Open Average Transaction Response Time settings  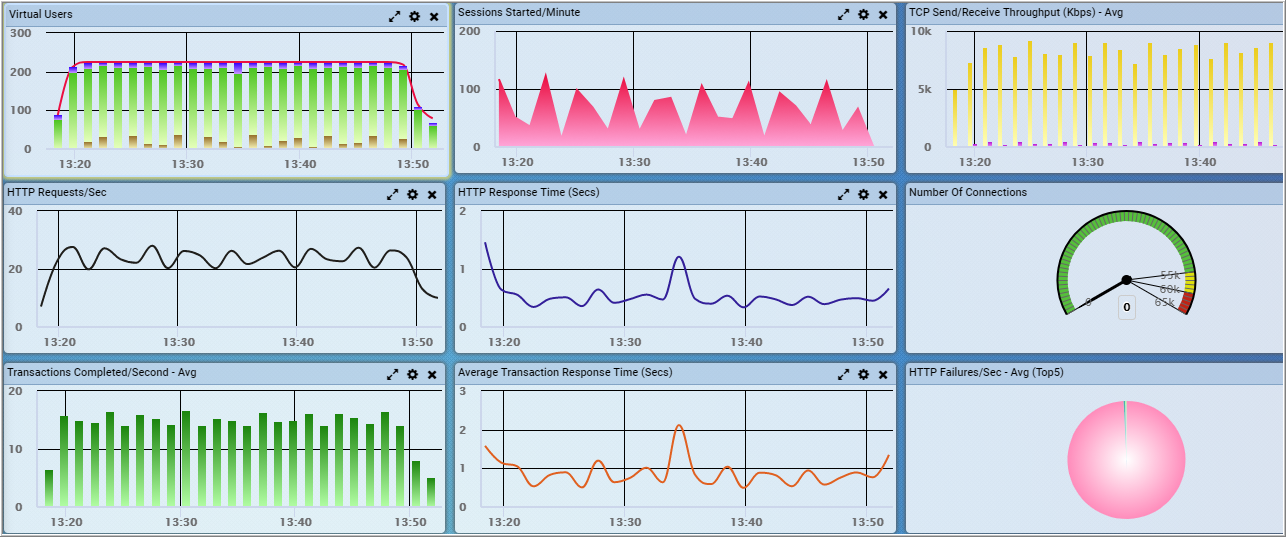coord(863,374)
